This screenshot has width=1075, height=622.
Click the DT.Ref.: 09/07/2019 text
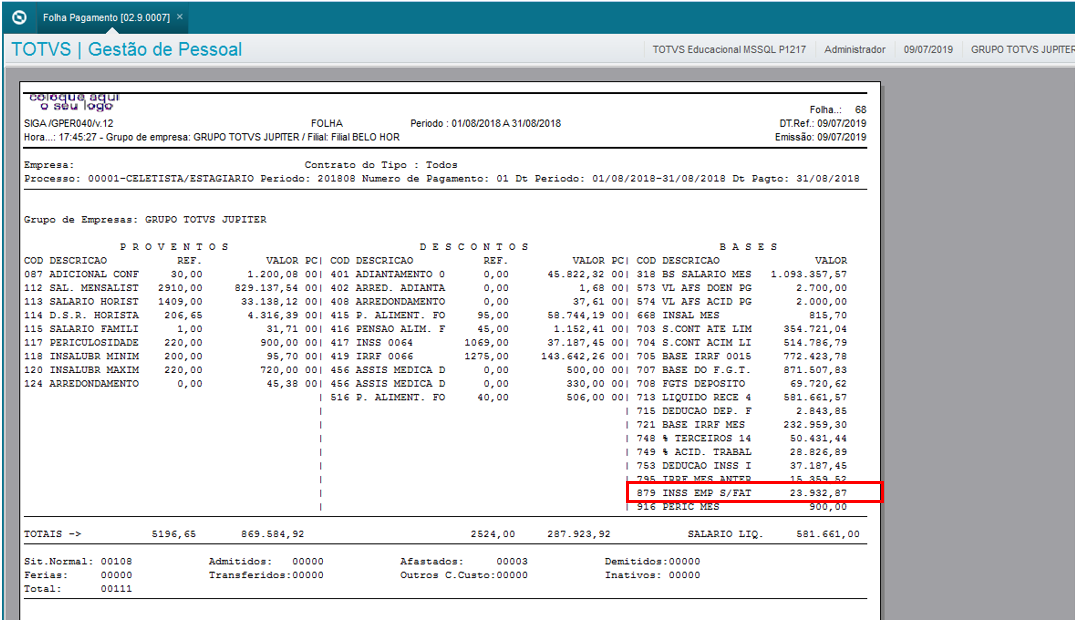click(823, 123)
